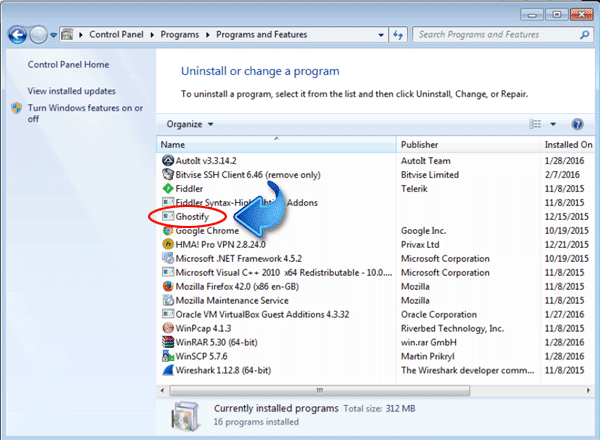Open Help with the question mark icon
Viewport: 600px width, 440px height.
pyautogui.click(x=577, y=124)
